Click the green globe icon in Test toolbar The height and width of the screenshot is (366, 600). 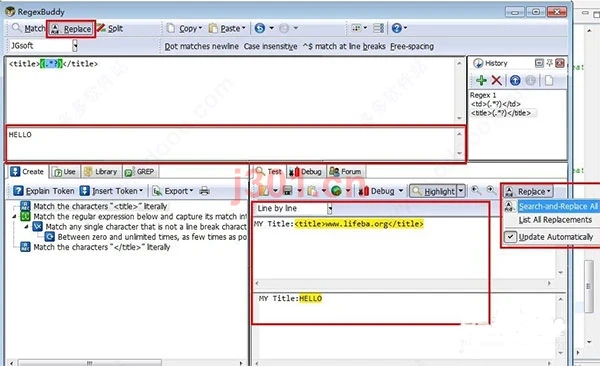point(336,191)
